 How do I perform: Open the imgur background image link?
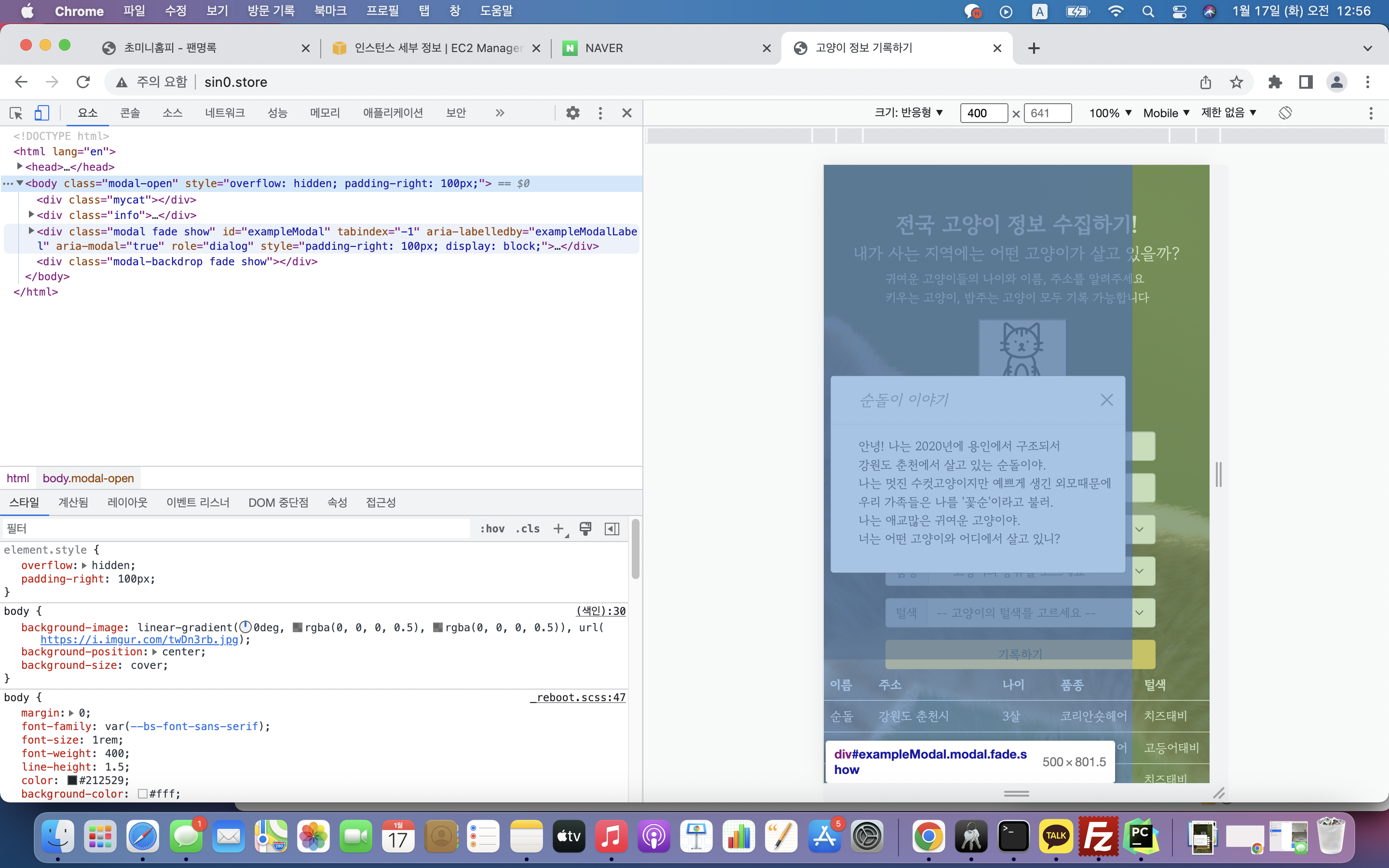click(139, 639)
